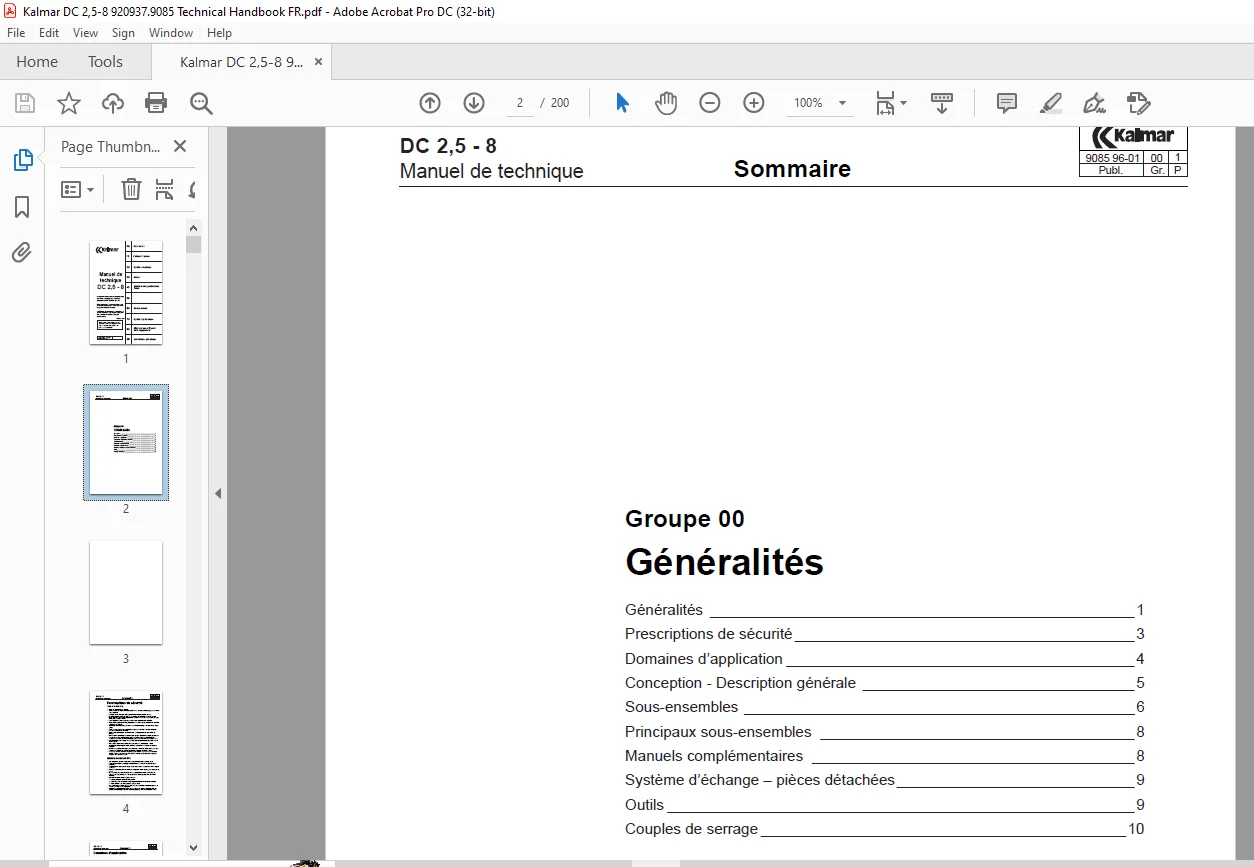The width and height of the screenshot is (1254, 867).
Task: Open the Edit menu
Action: click(x=49, y=33)
